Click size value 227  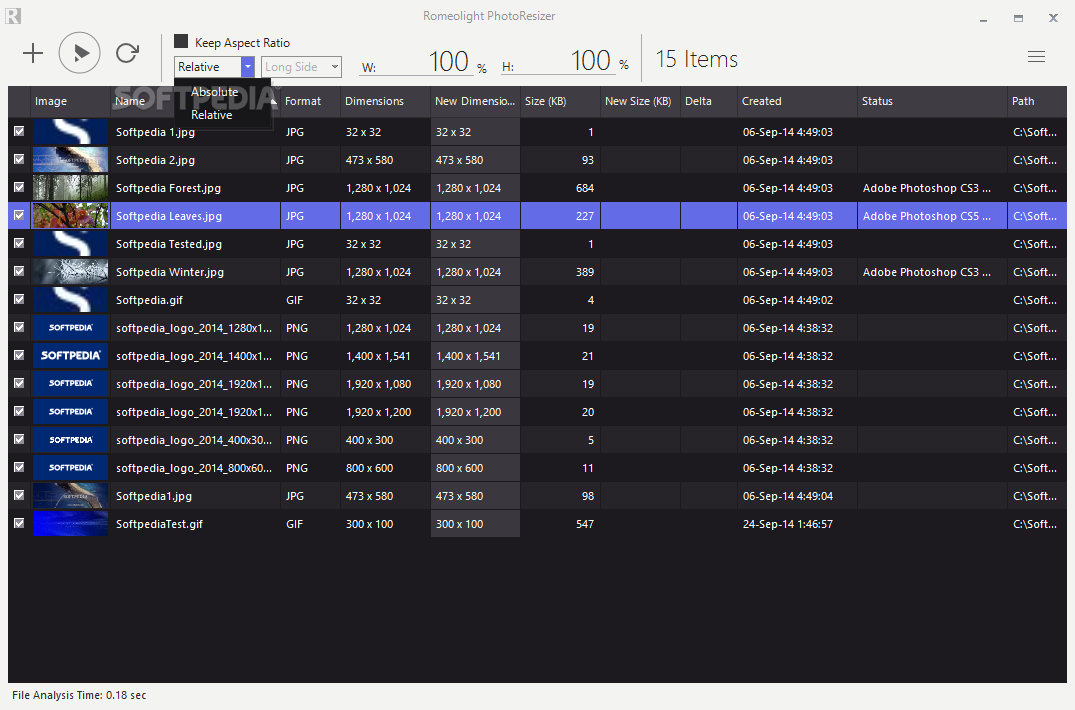(585, 216)
